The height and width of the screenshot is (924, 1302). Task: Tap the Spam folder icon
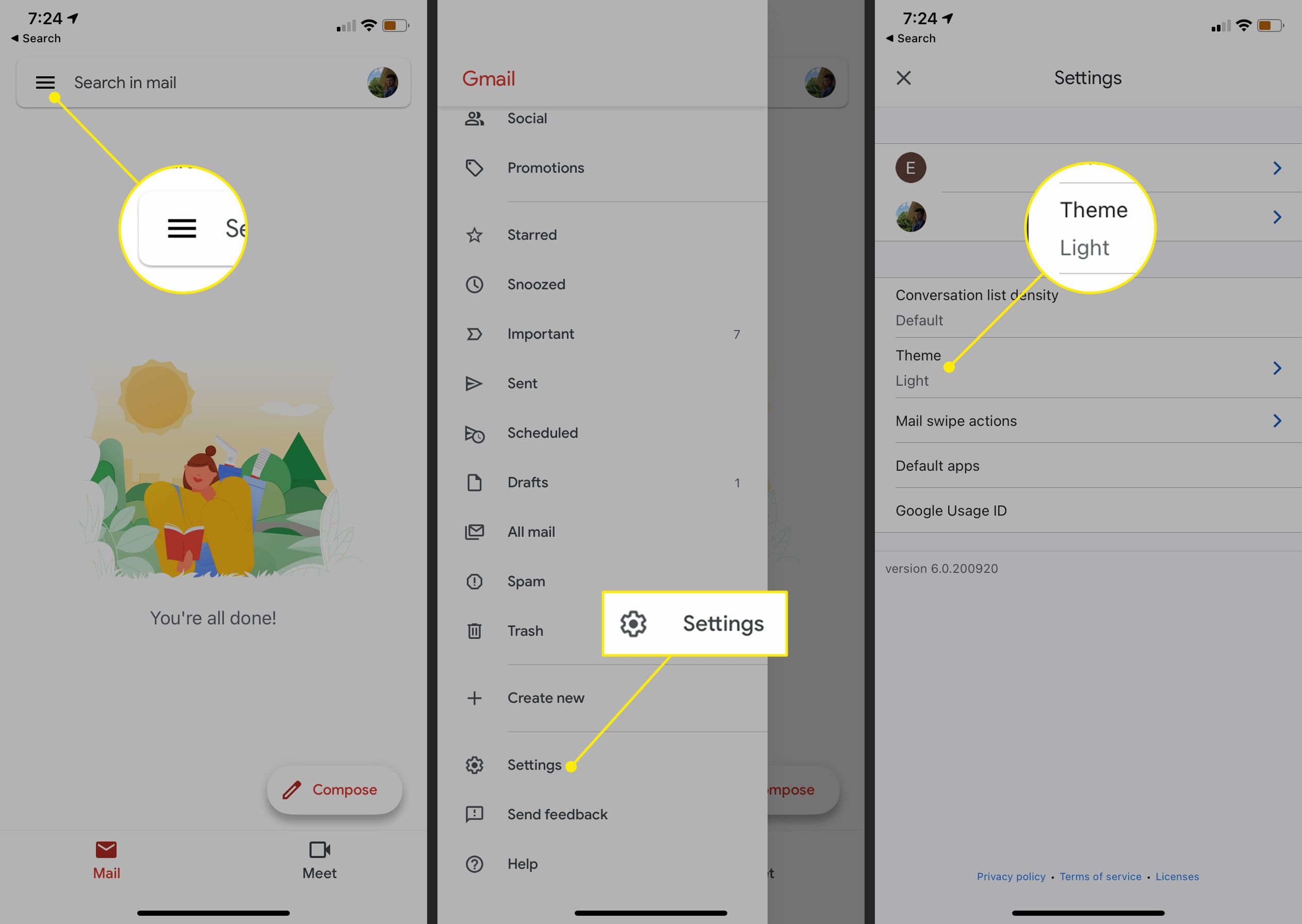[474, 581]
